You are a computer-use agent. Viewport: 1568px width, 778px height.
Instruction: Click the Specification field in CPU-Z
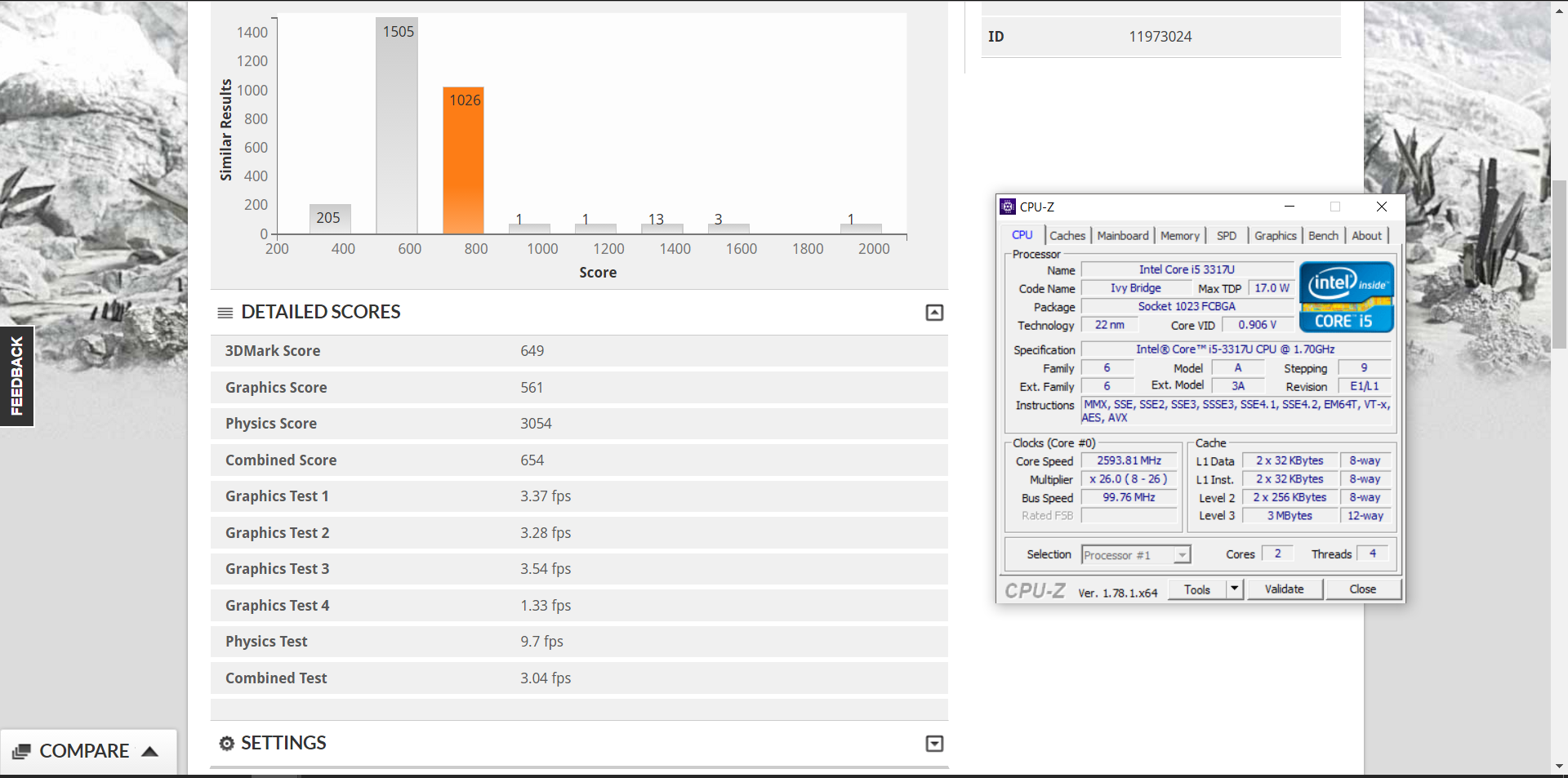[1236, 349]
